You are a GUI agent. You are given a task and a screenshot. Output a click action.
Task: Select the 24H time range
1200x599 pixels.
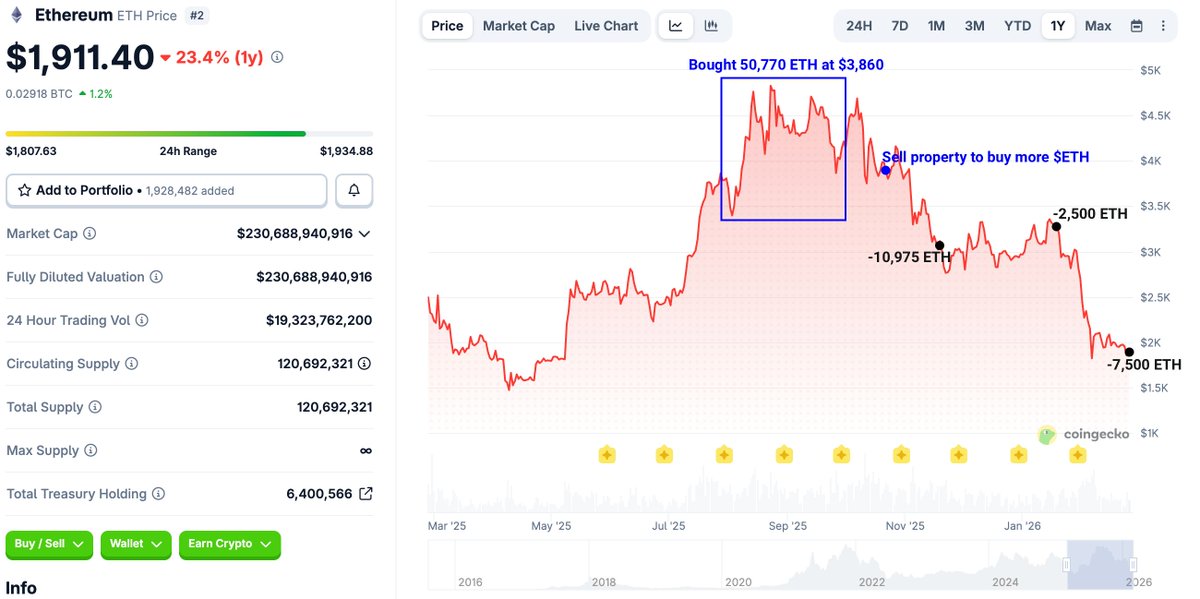(x=859, y=26)
